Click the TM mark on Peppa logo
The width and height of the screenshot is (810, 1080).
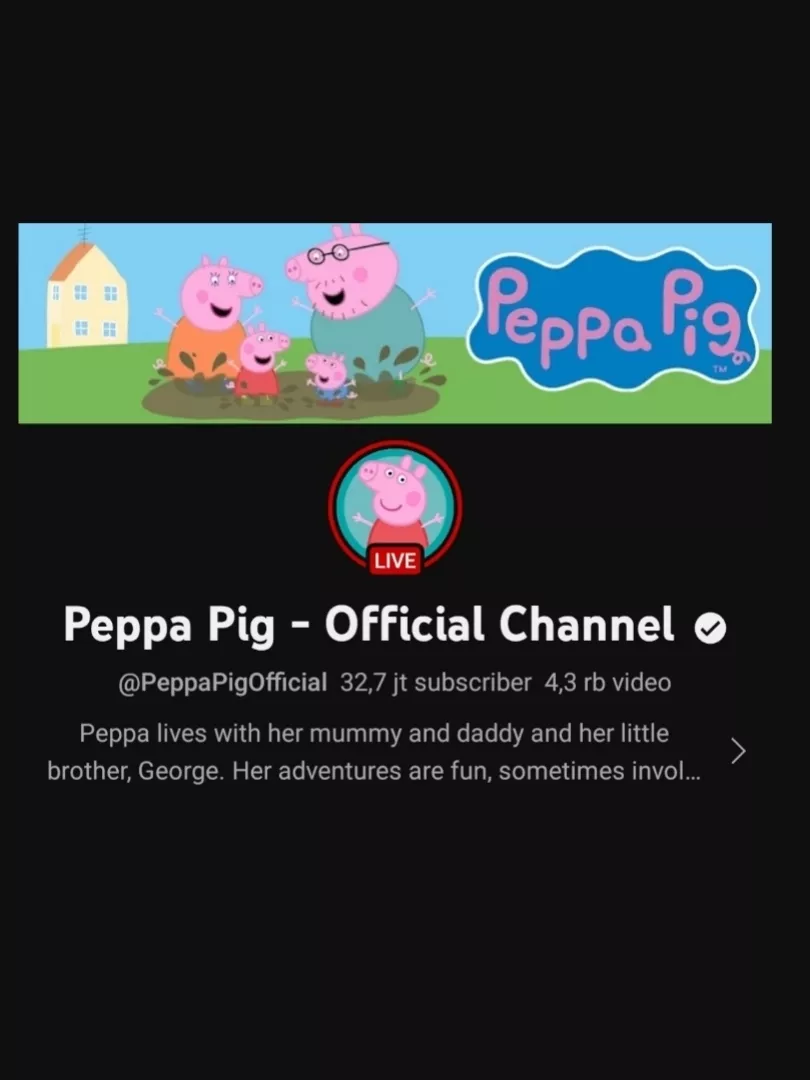(720, 371)
